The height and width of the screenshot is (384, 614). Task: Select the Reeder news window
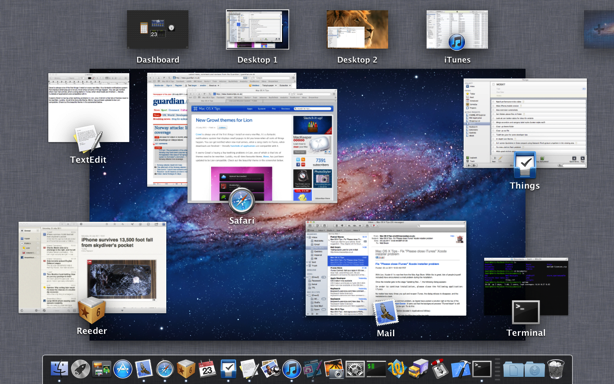click(x=92, y=268)
